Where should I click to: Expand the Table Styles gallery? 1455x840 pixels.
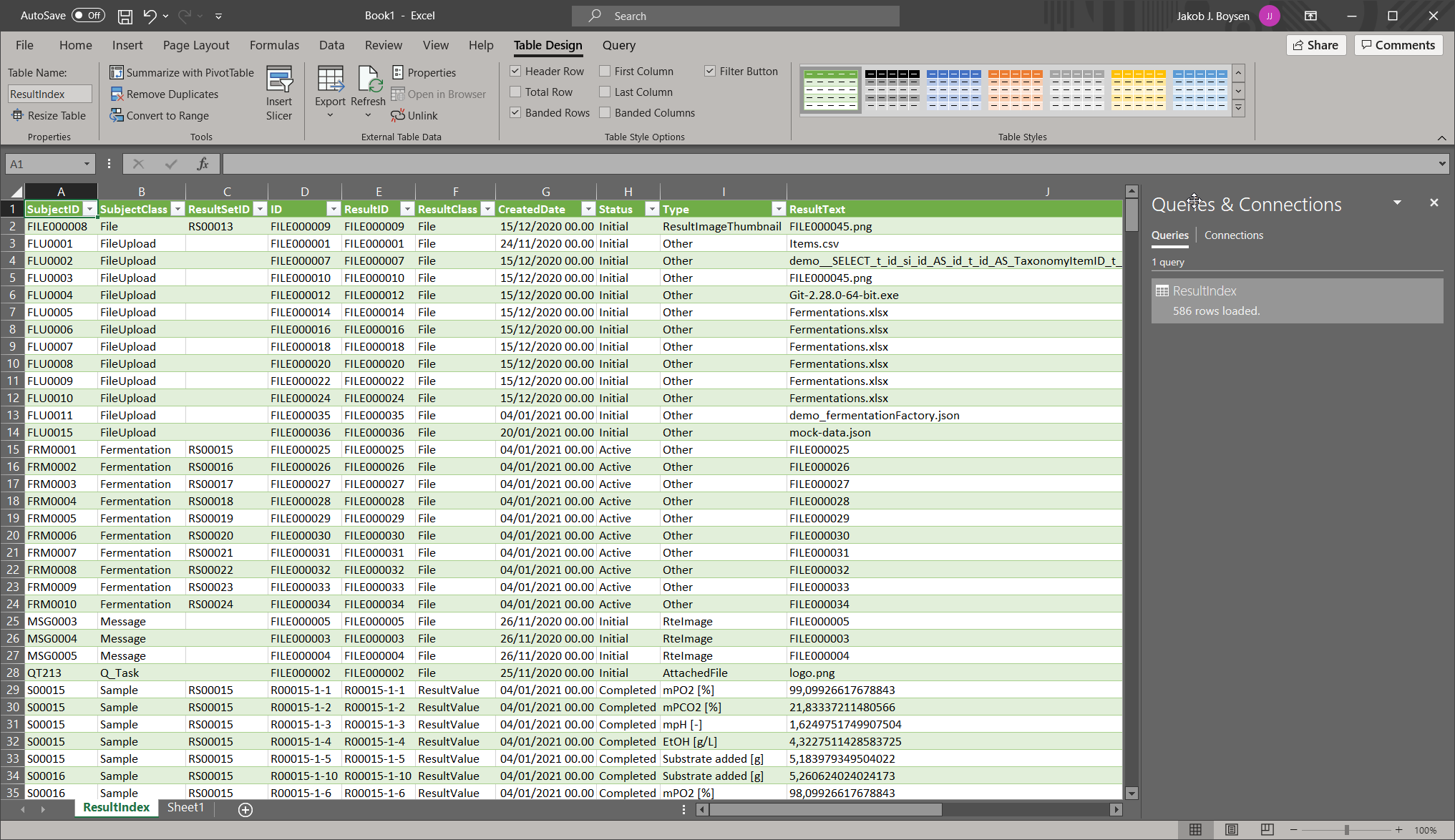(1238, 109)
